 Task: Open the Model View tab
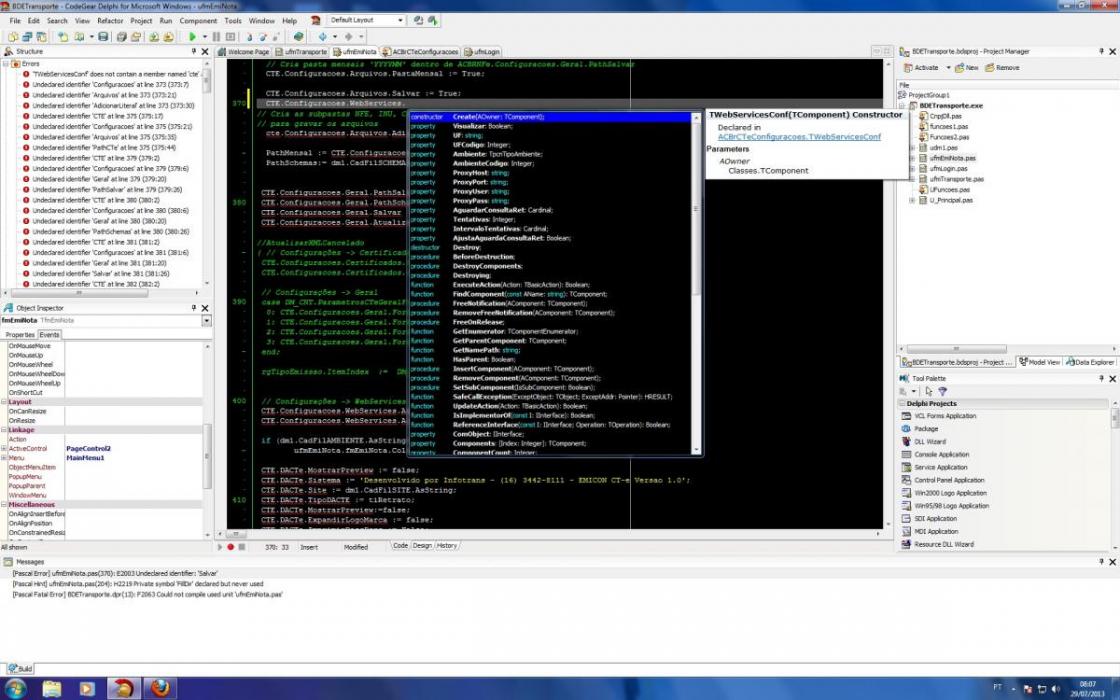tap(1040, 362)
